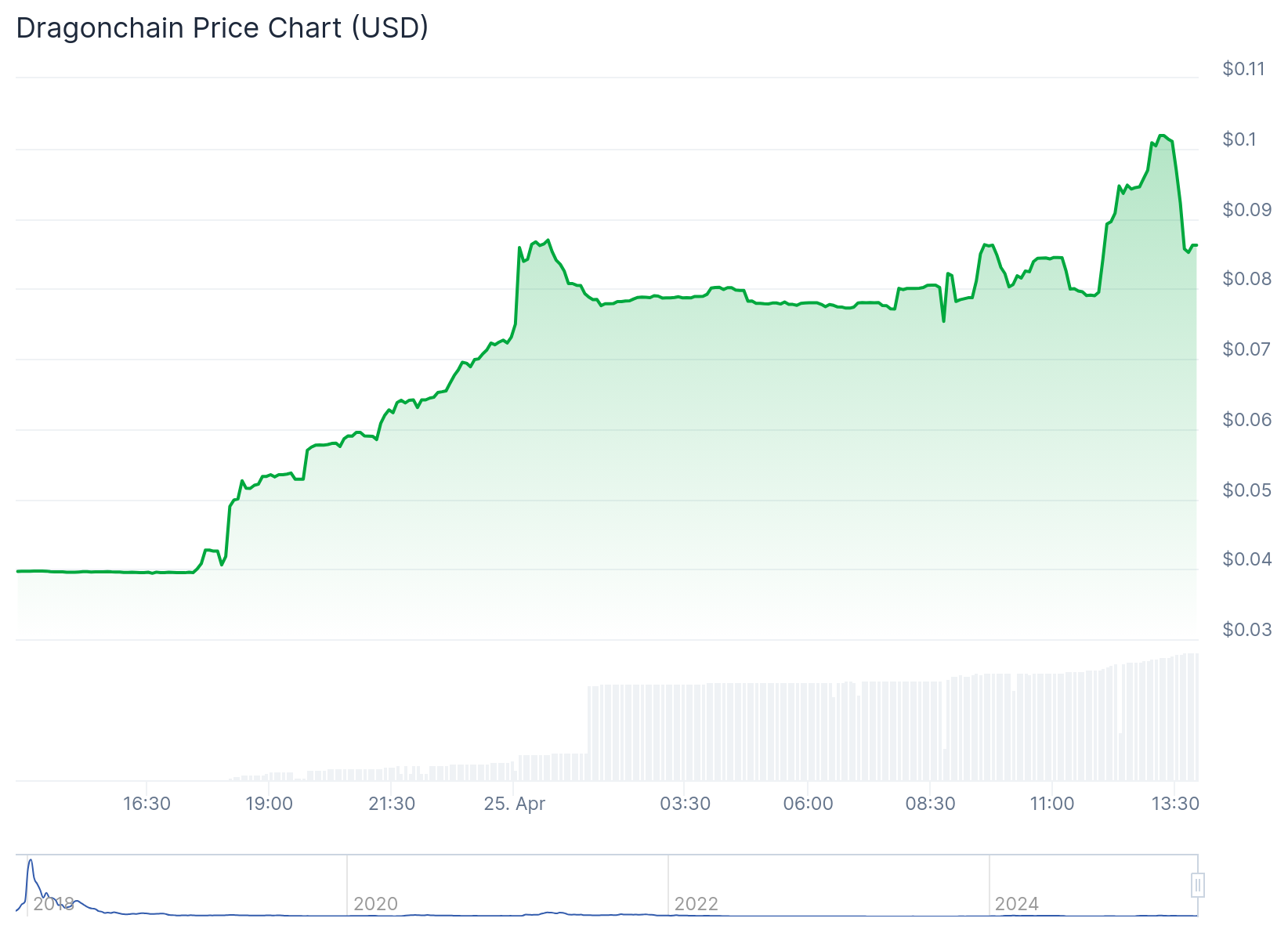
Task: Click the 25. Apr date label
Action: (x=515, y=804)
